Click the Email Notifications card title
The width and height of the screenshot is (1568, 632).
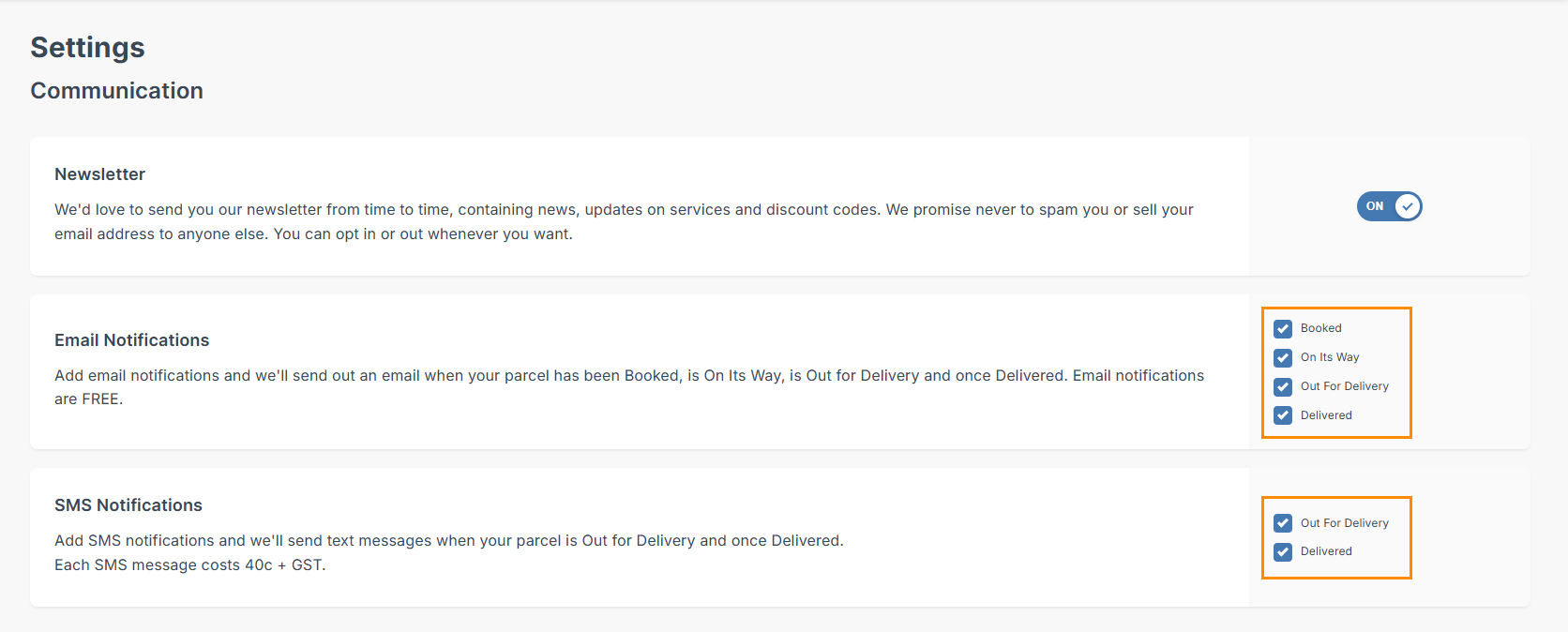tap(131, 340)
